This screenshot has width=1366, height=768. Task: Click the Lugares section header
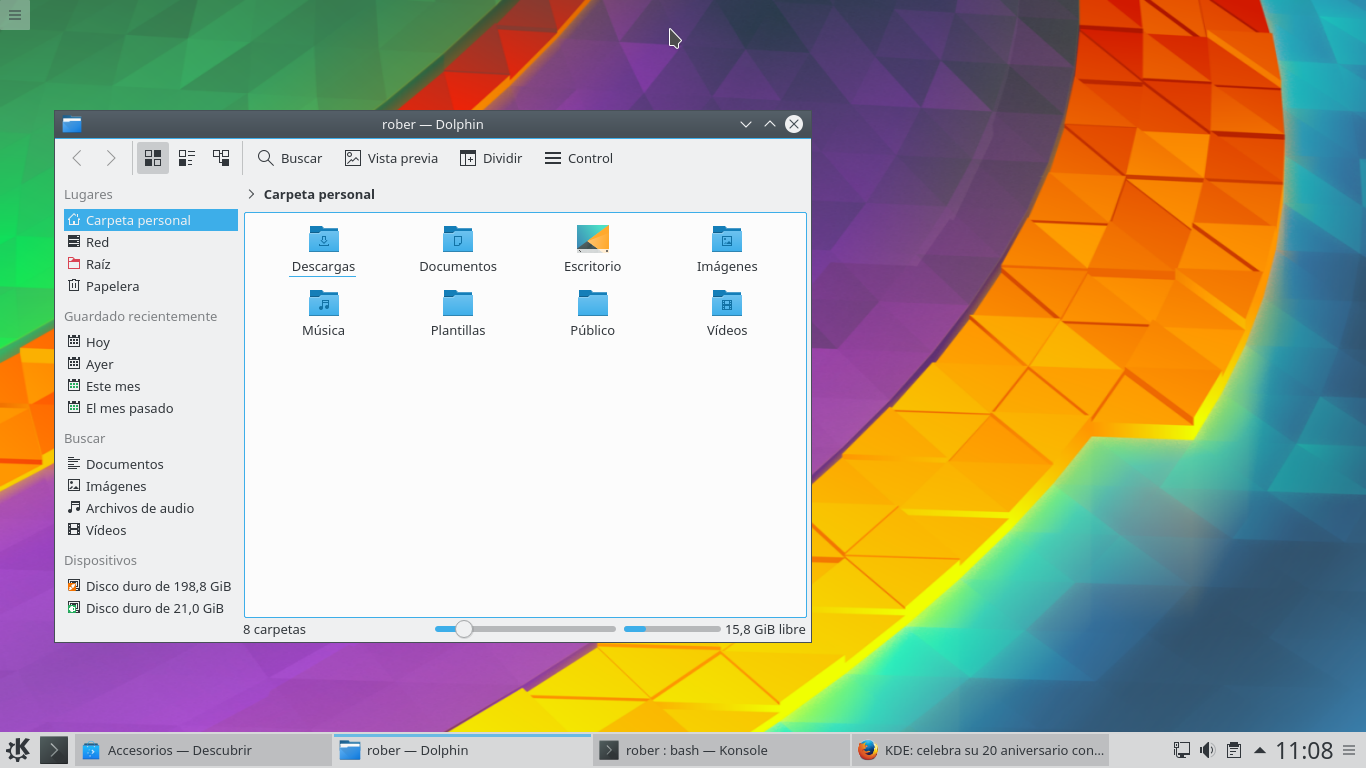click(88, 194)
